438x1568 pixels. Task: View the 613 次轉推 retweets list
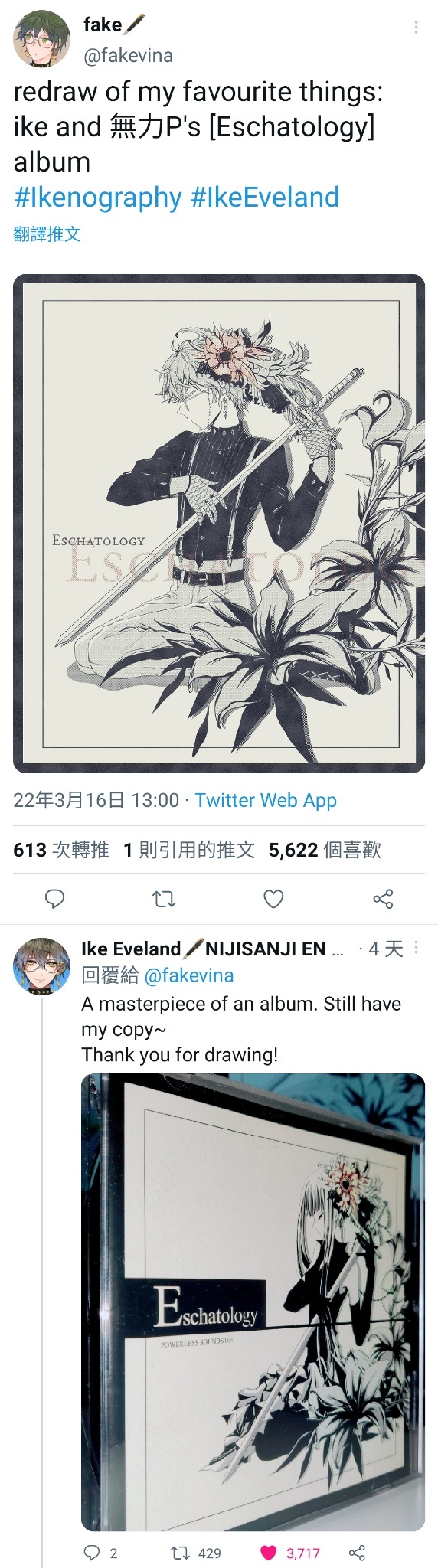click(x=61, y=850)
